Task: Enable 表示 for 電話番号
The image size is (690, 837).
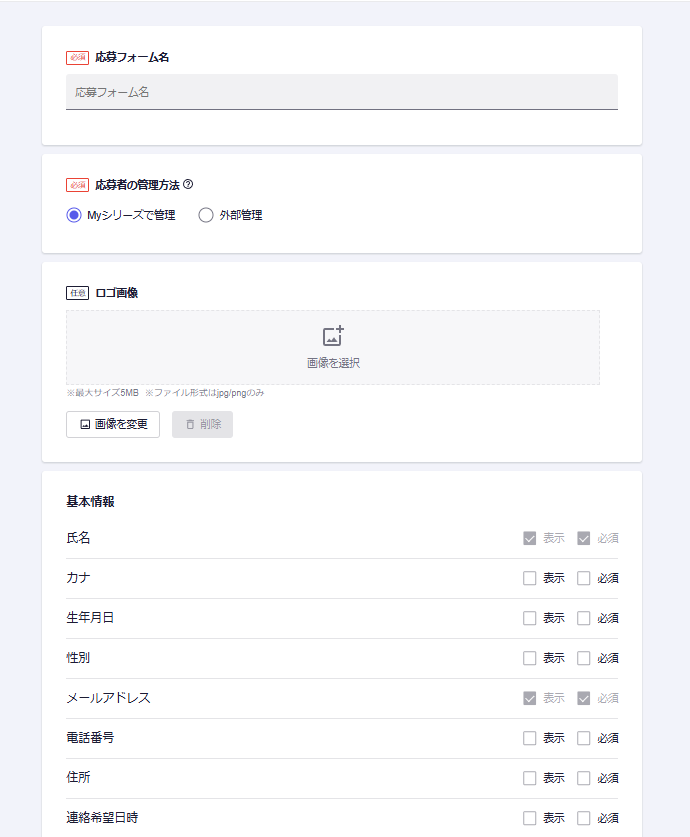Action: click(x=530, y=738)
